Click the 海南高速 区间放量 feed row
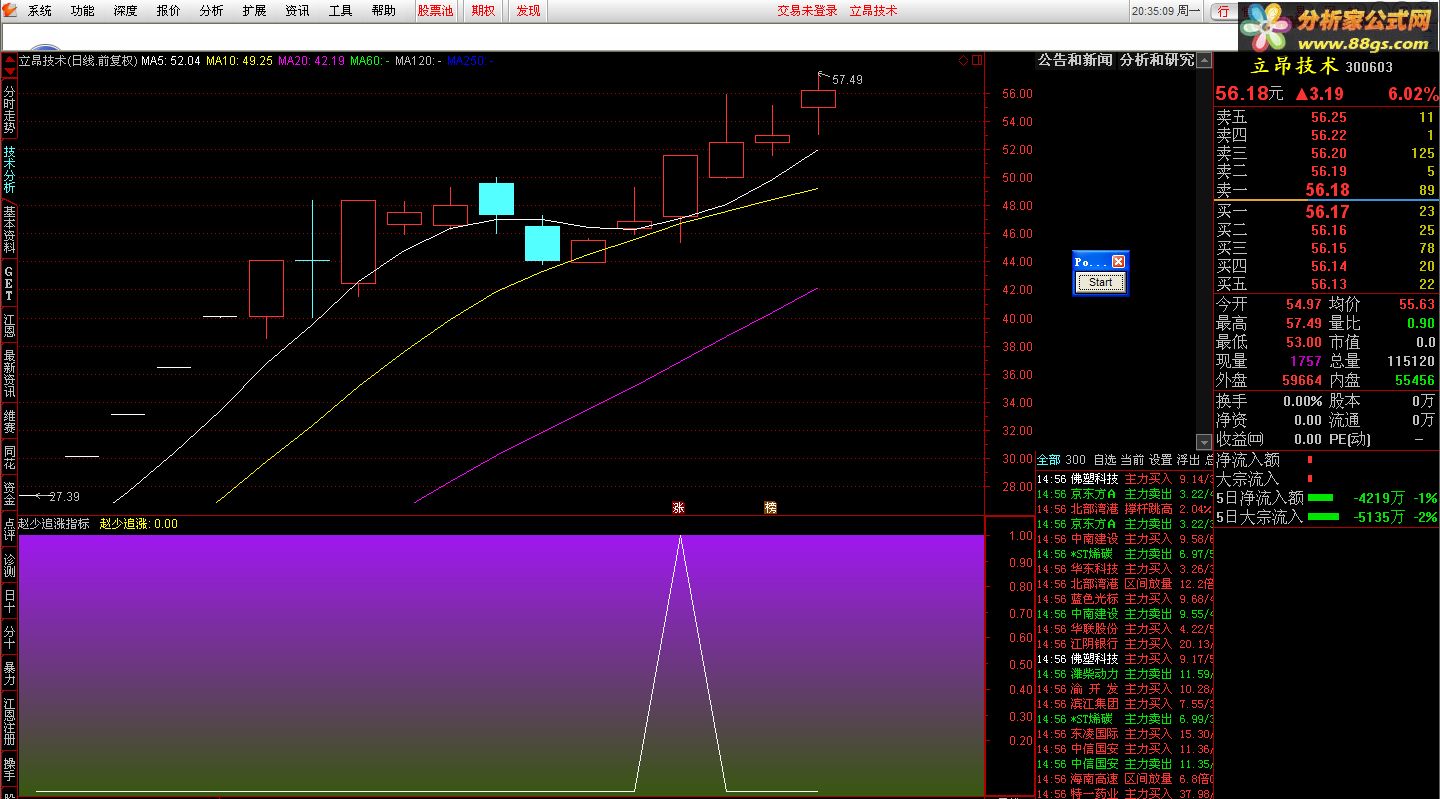 pos(1124,779)
